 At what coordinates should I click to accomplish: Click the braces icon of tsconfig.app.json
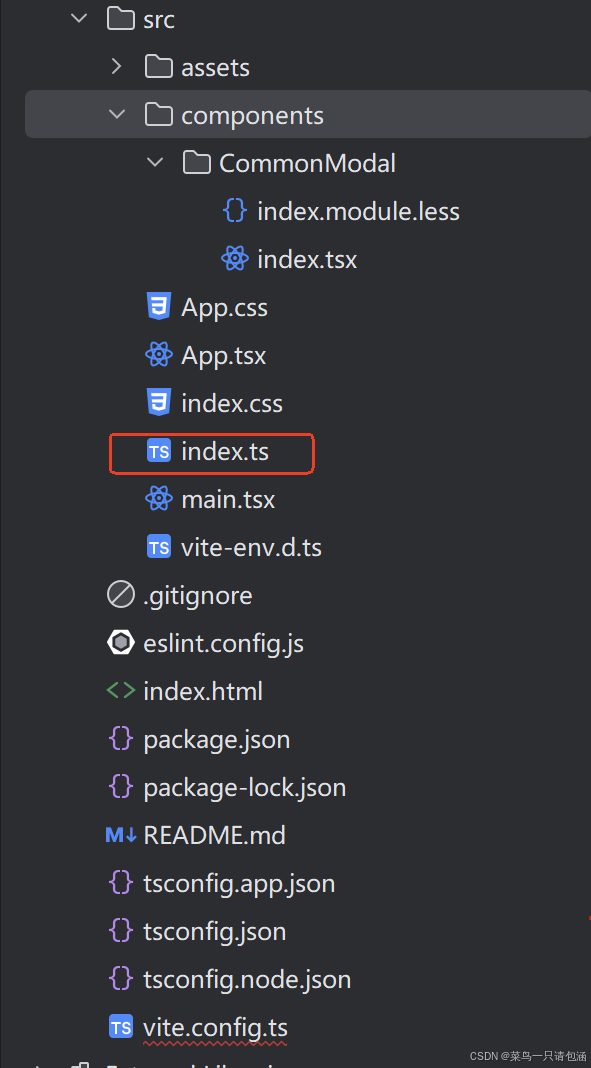121,883
